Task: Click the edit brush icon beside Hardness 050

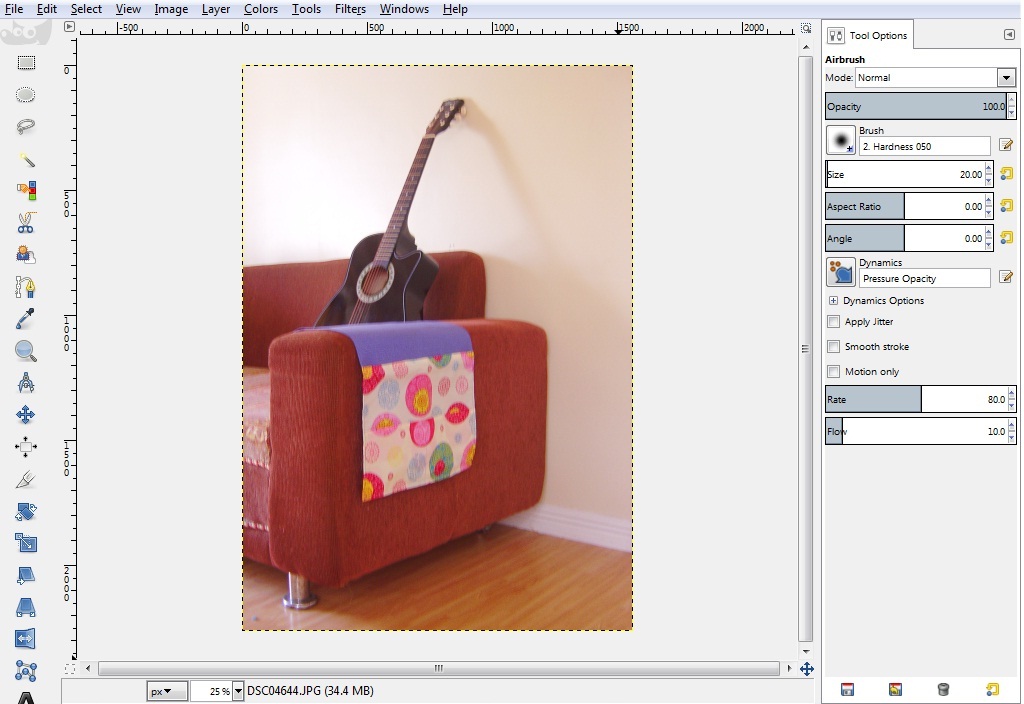Action: point(1006,145)
